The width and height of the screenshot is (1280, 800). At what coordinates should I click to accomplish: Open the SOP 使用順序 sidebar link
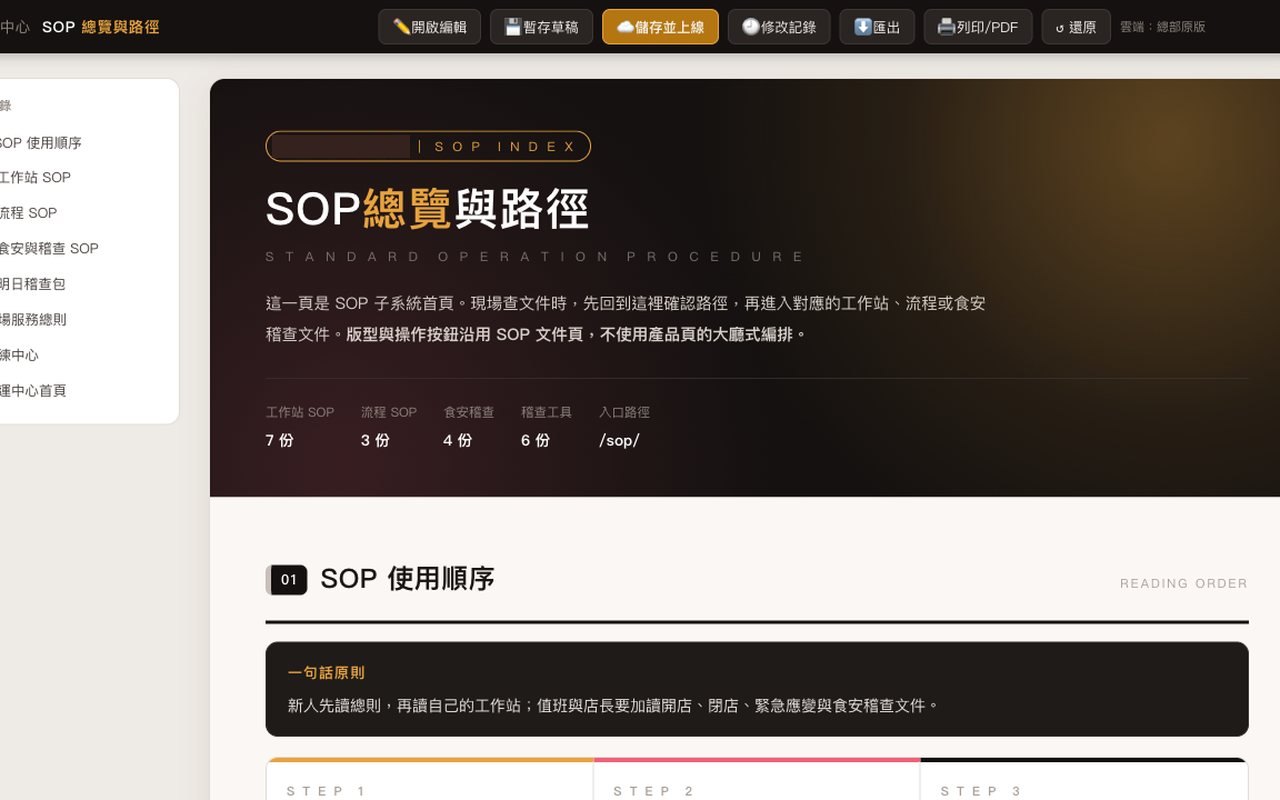pos(40,142)
